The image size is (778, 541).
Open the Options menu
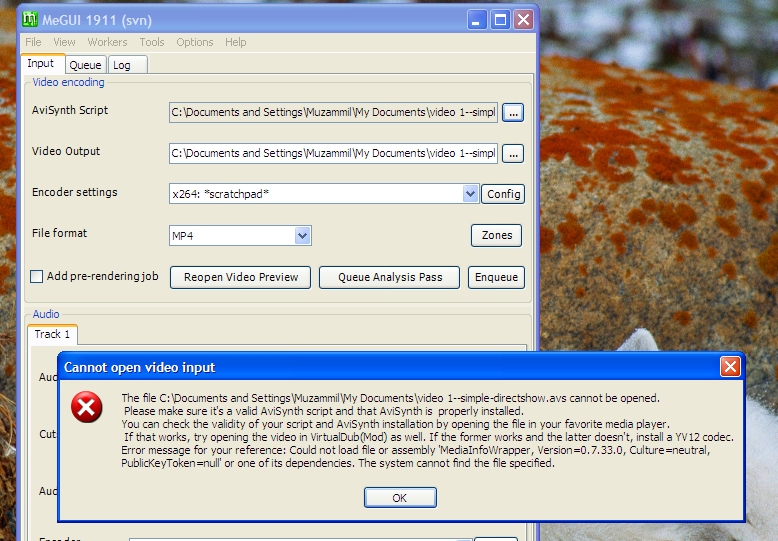194,42
